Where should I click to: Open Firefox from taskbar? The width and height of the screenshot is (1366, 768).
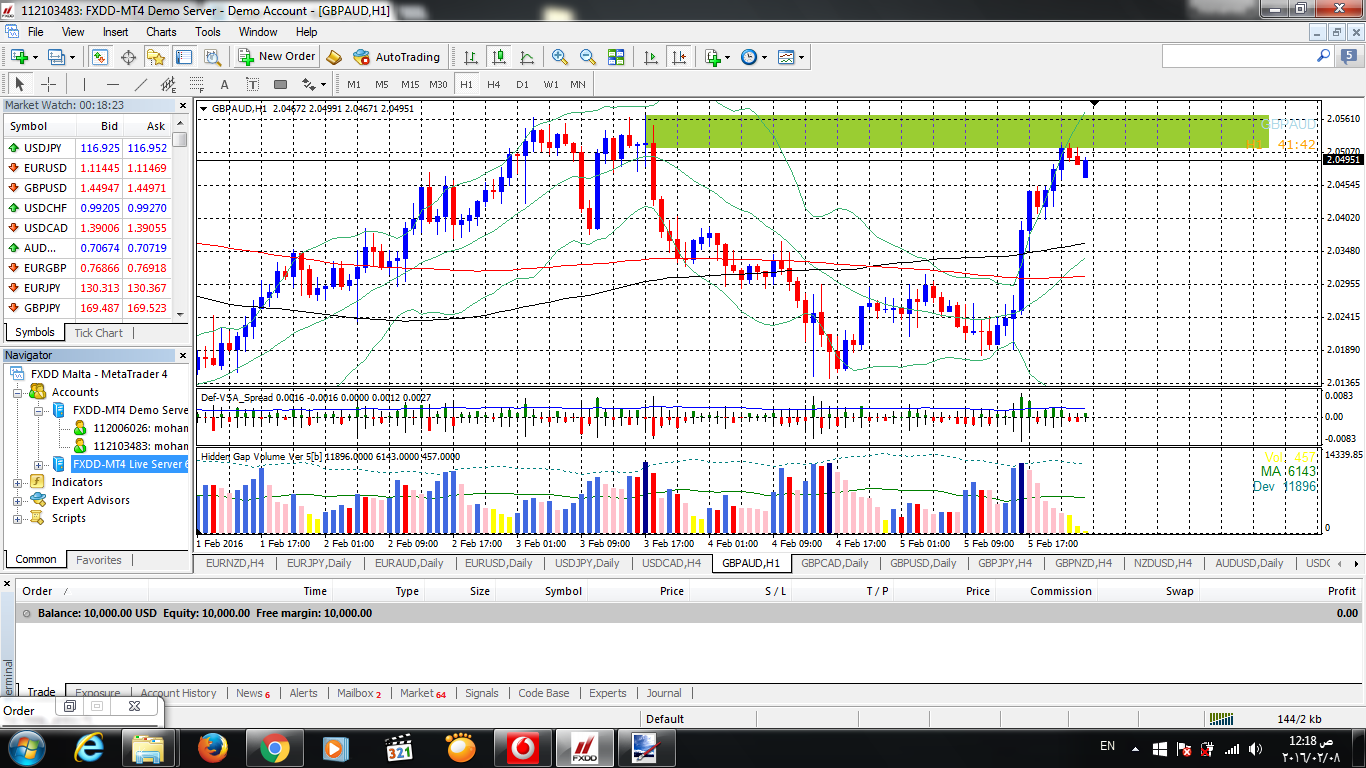click(212, 748)
